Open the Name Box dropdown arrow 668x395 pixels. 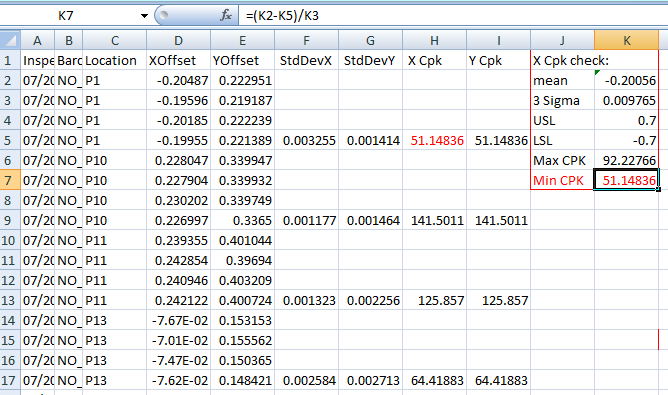144,16
